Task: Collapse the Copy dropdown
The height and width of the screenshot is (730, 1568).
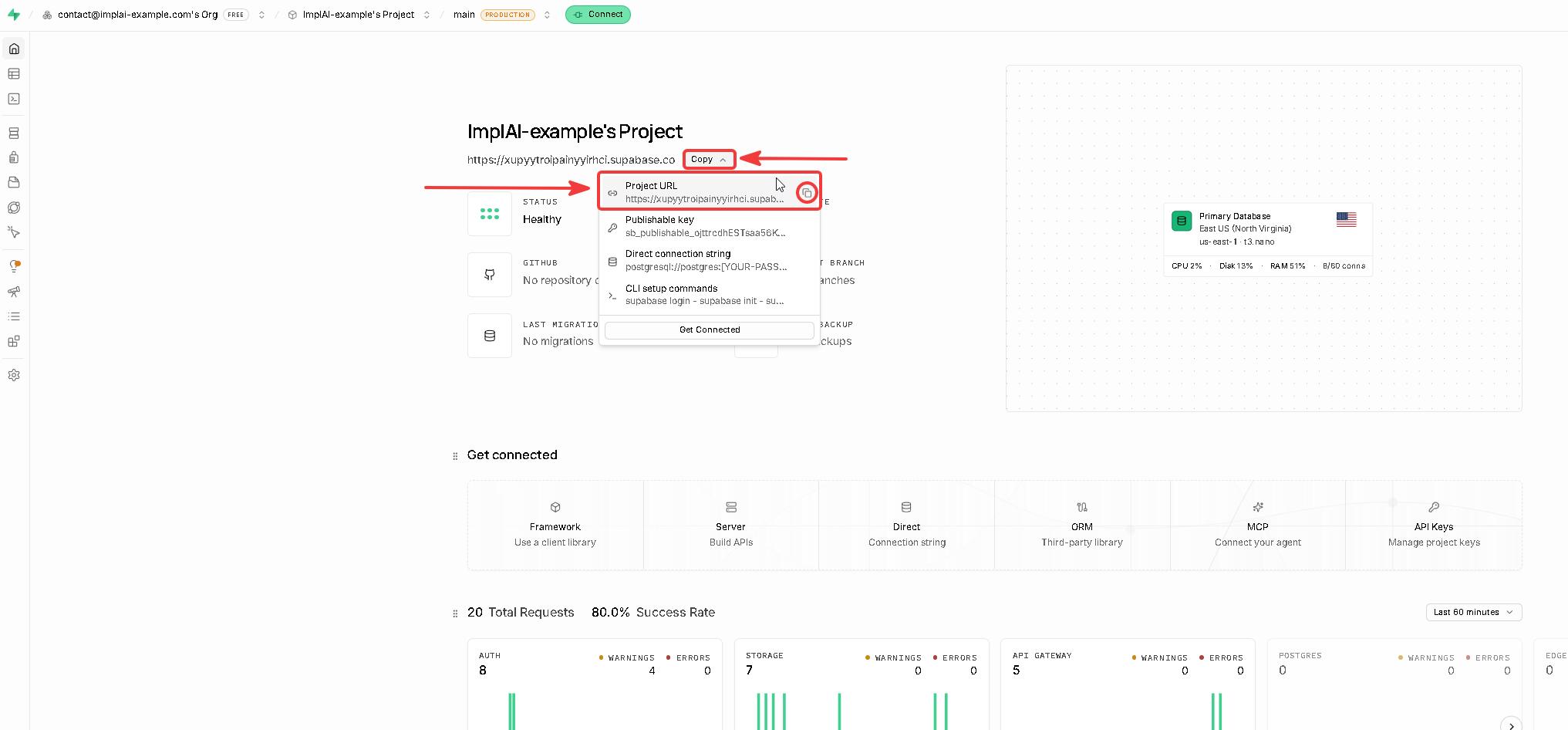Action: (x=709, y=160)
